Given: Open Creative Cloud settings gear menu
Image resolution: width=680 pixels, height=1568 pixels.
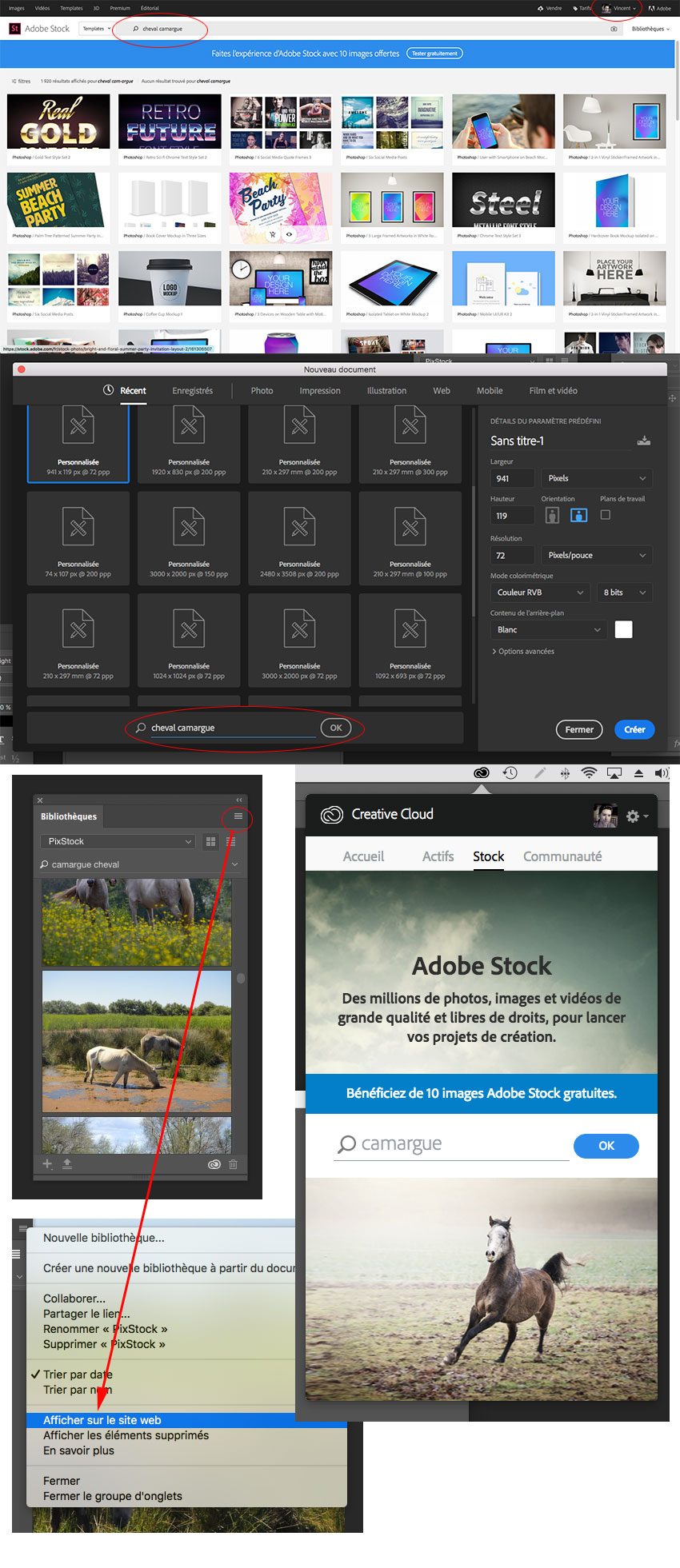Looking at the screenshot, I should (637, 816).
